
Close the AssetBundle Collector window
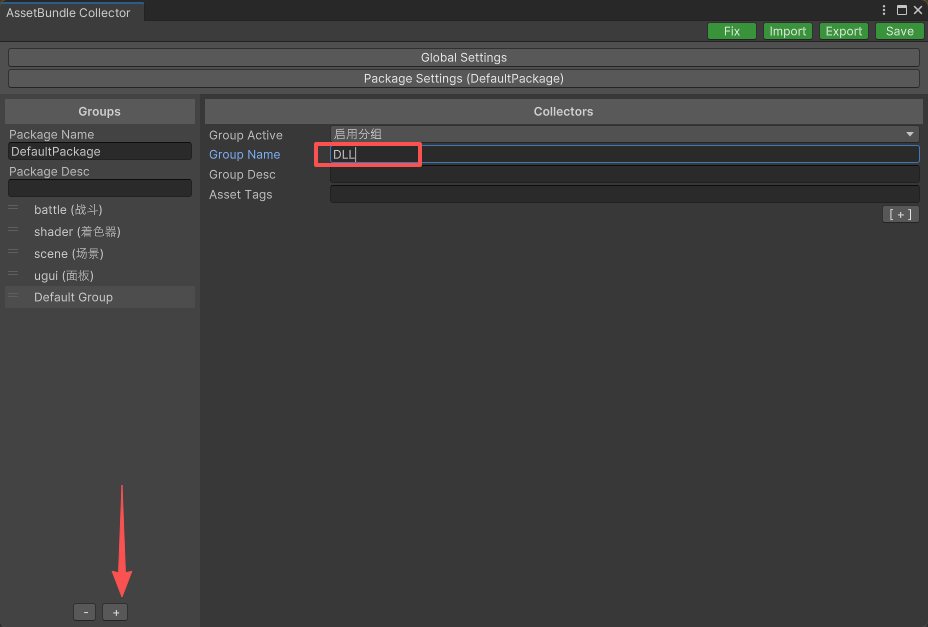[x=918, y=10]
